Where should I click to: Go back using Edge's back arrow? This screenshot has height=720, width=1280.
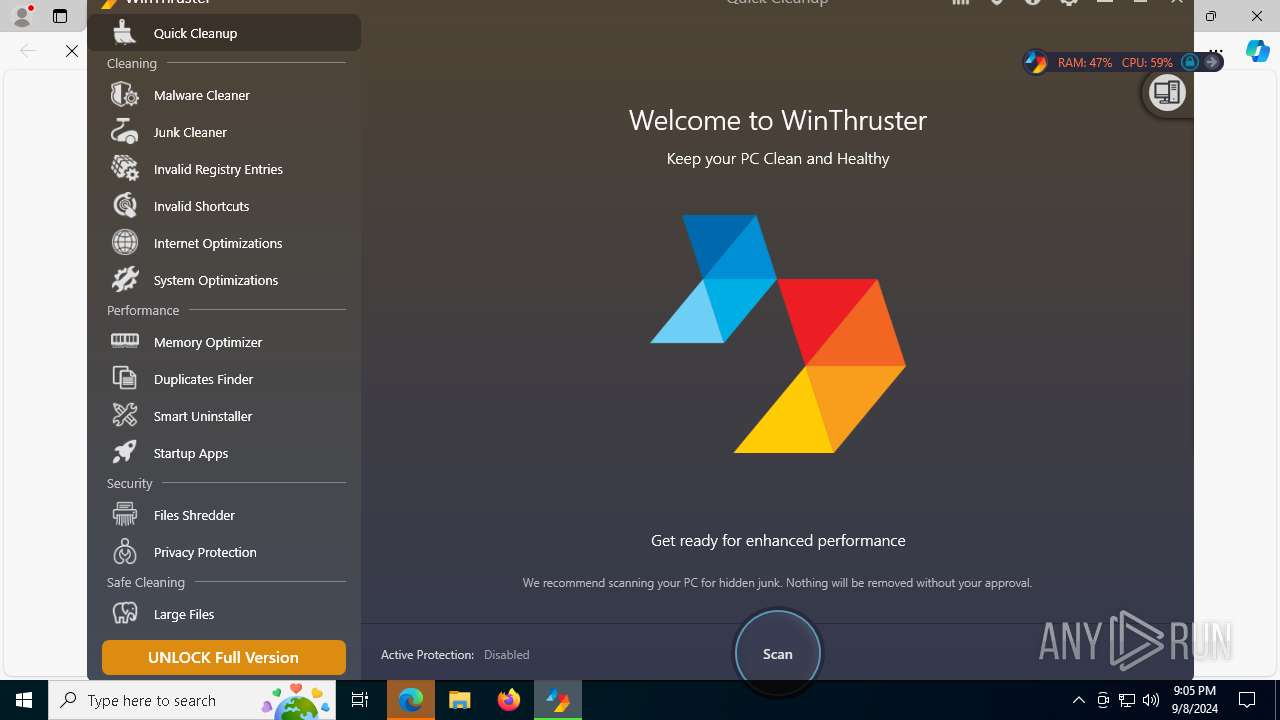point(28,51)
